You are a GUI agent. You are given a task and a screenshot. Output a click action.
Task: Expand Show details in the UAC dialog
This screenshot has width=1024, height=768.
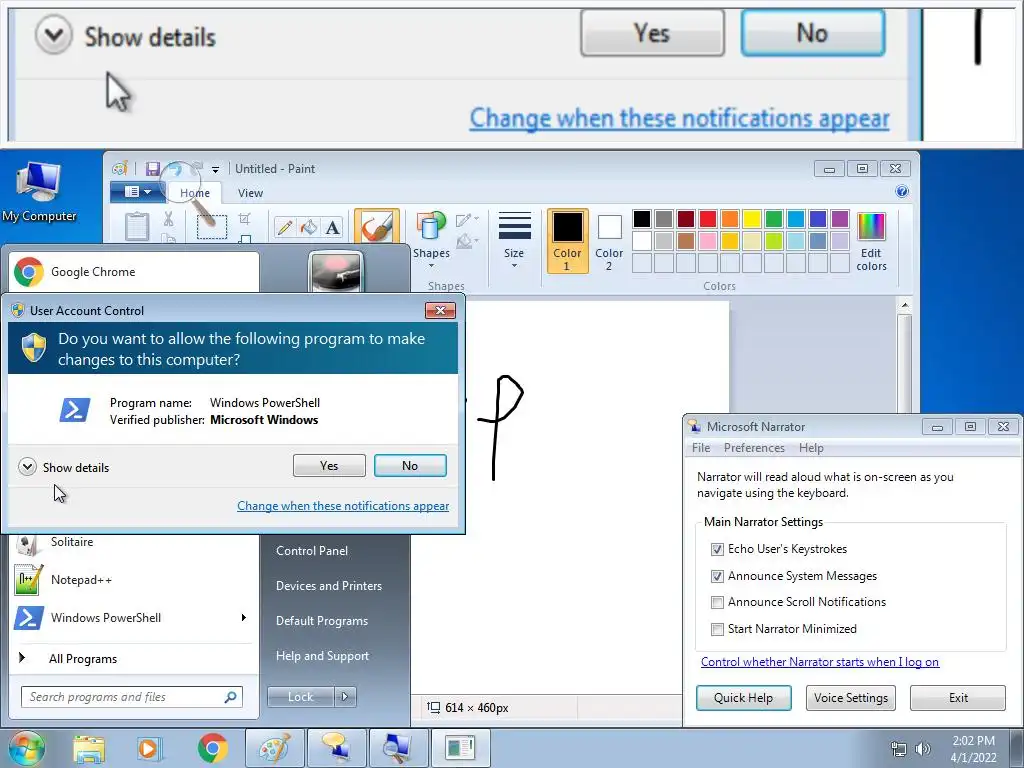coord(64,467)
